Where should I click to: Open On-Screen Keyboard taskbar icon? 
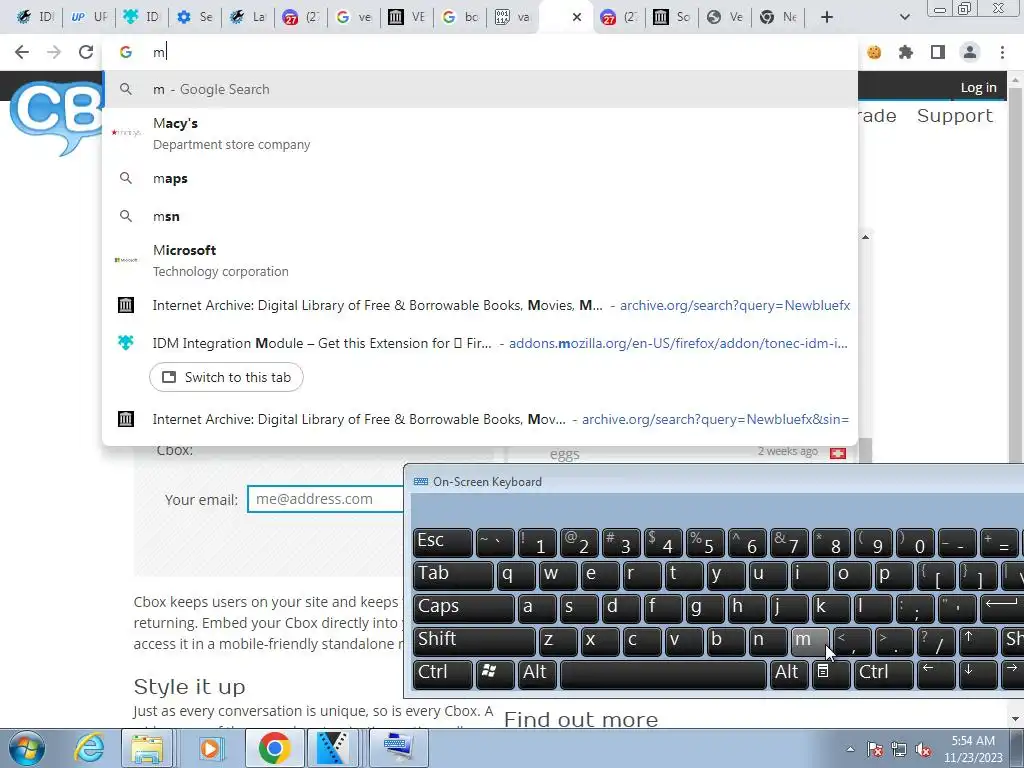coord(398,748)
